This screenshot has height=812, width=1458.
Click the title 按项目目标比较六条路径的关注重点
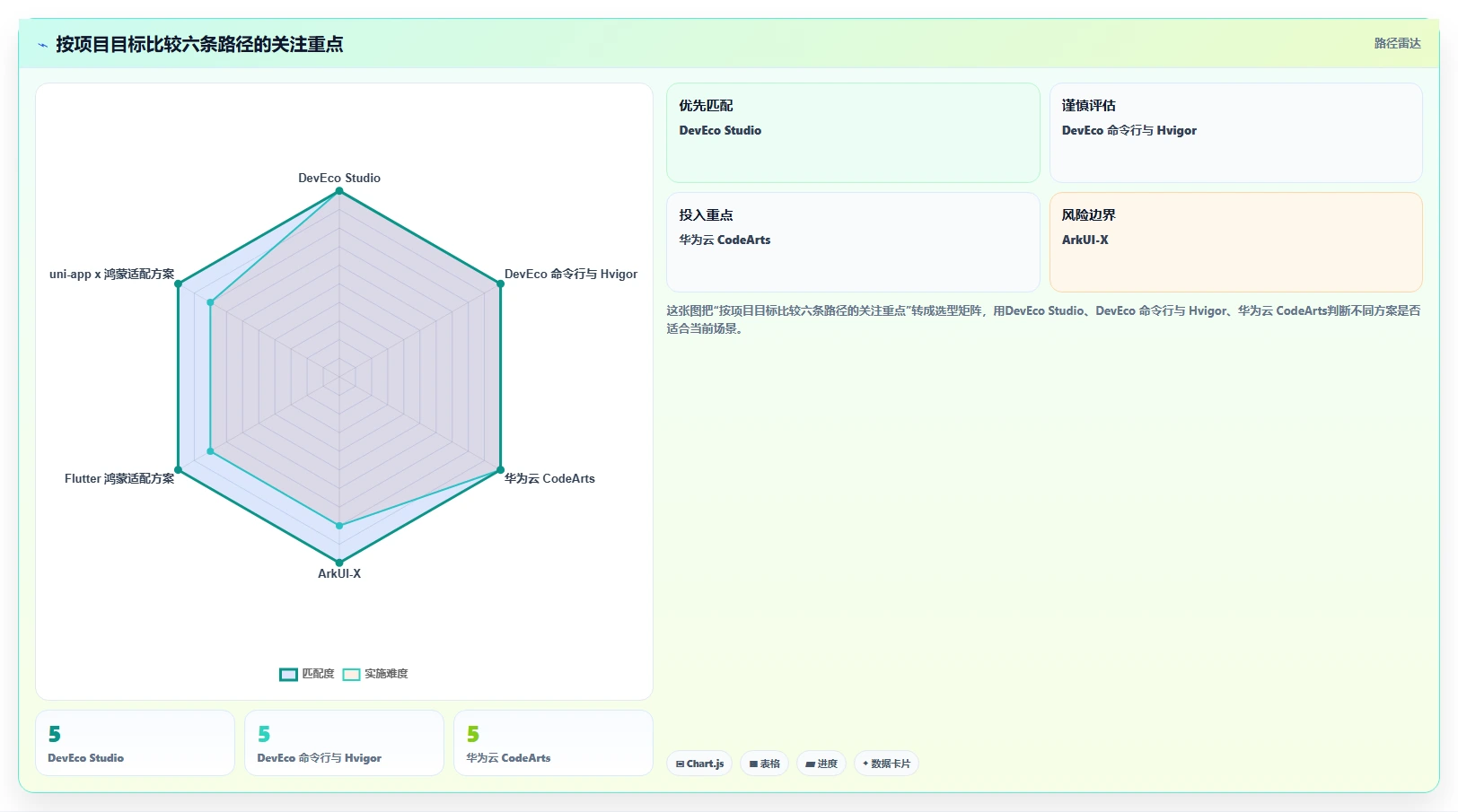coord(199,44)
